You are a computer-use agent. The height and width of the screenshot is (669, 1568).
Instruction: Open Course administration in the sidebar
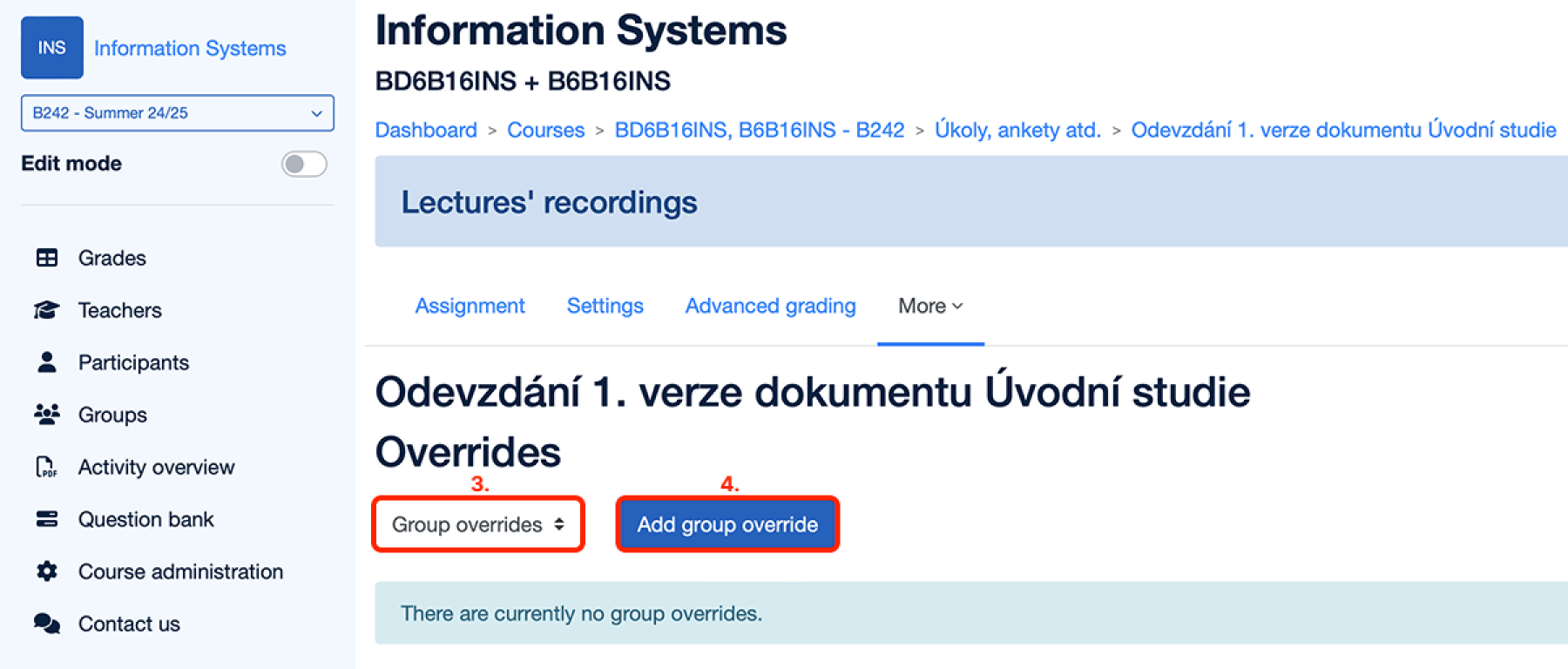[181, 571]
